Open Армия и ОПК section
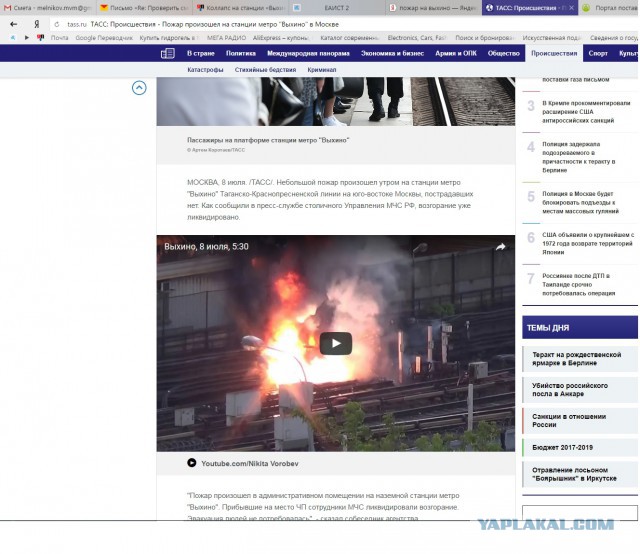This screenshot has width=640, height=554. click(x=456, y=53)
